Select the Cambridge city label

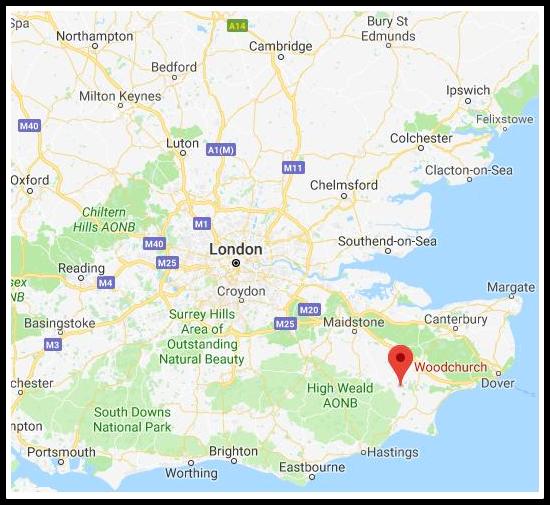click(x=281, y=46)
